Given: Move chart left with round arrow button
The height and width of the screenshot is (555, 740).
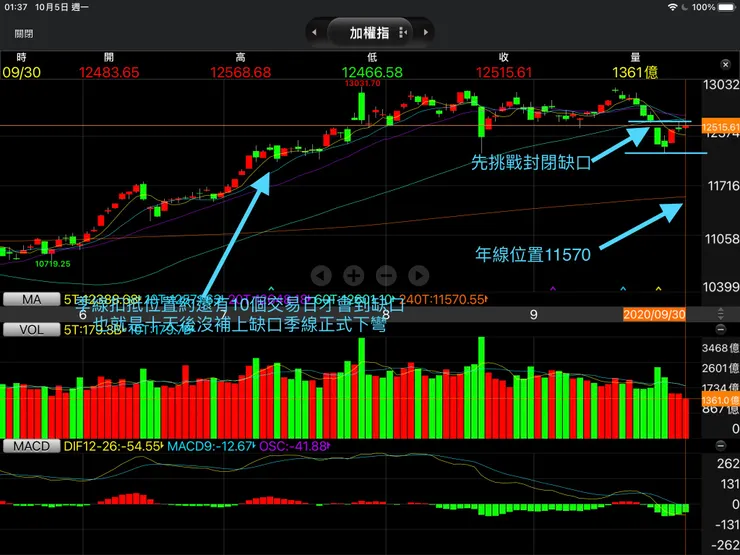Looking at the screenshot, I should coord(321,275).
